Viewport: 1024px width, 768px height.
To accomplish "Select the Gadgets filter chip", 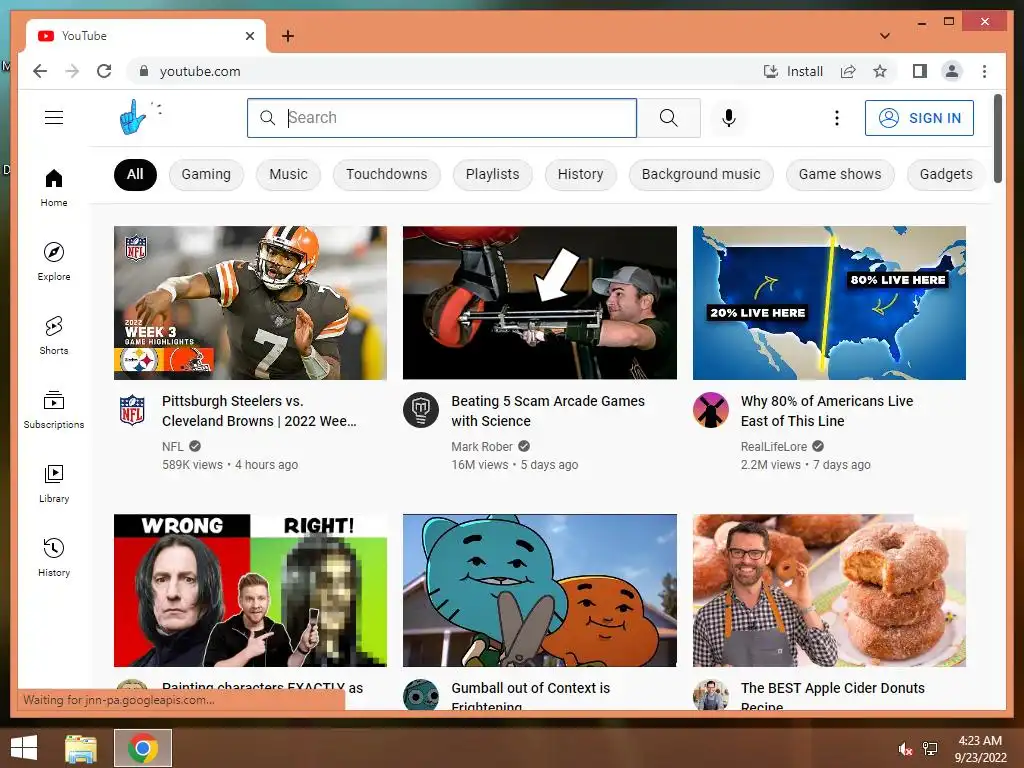I will click(x=946, y=174).
